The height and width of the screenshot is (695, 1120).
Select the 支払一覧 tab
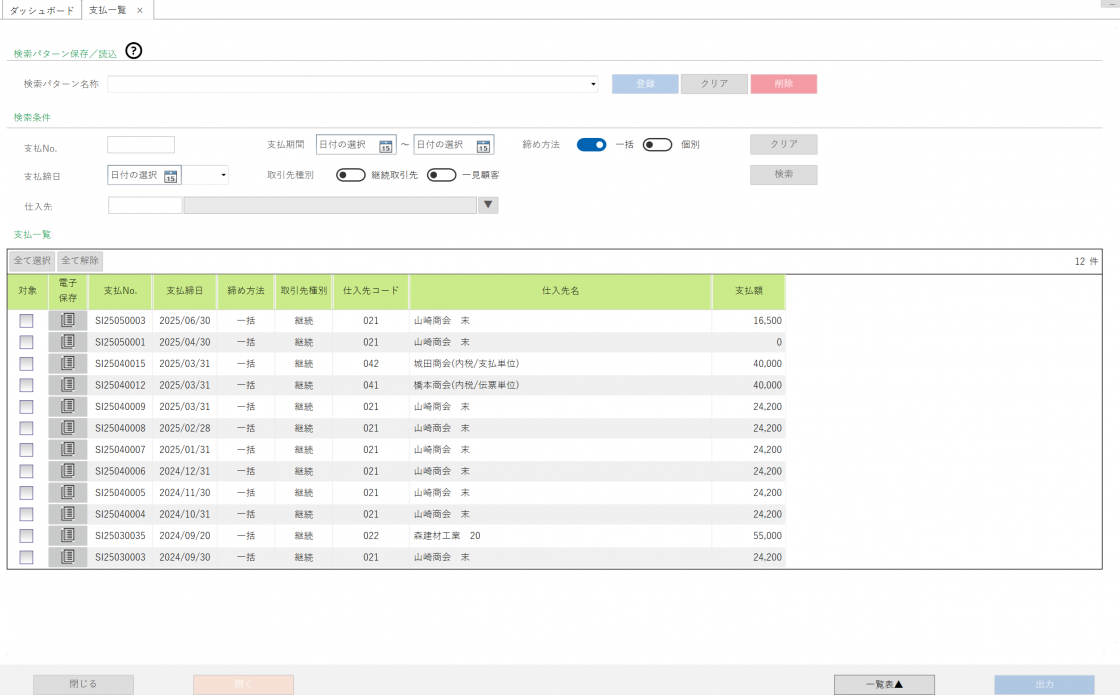coord(108,10)
